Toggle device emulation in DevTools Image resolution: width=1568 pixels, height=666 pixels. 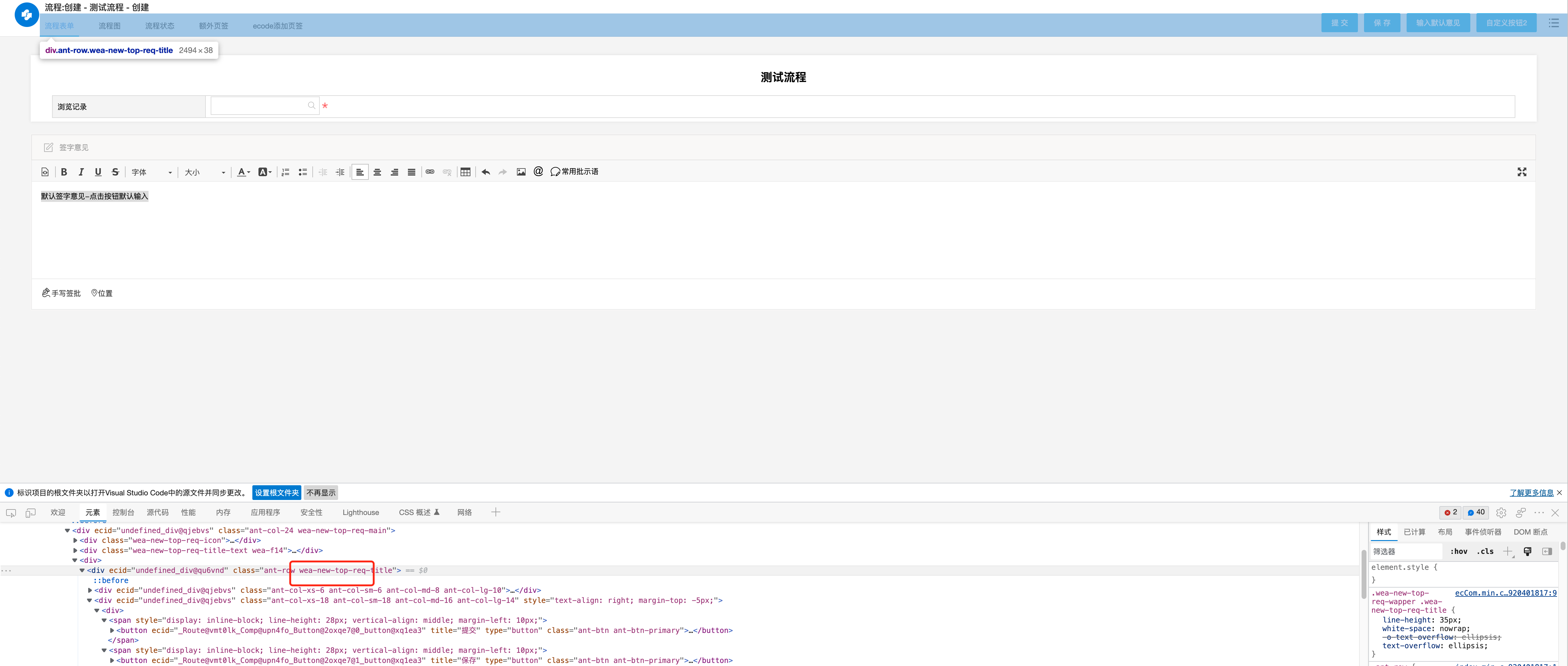click(30, 513)
